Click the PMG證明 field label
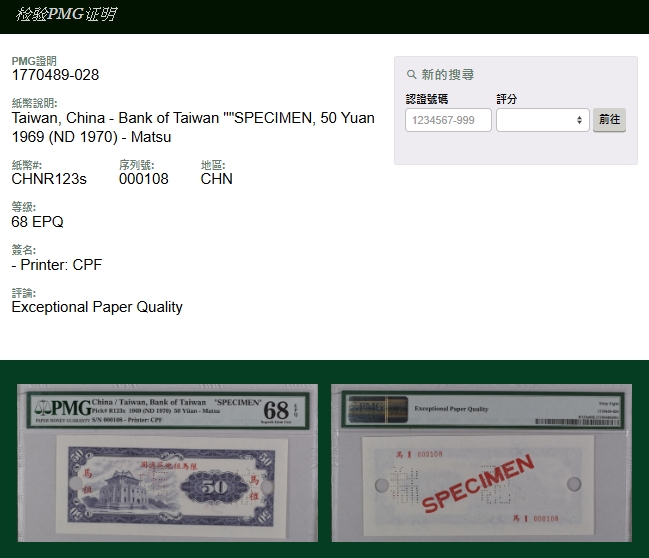 tap(34, 61)
